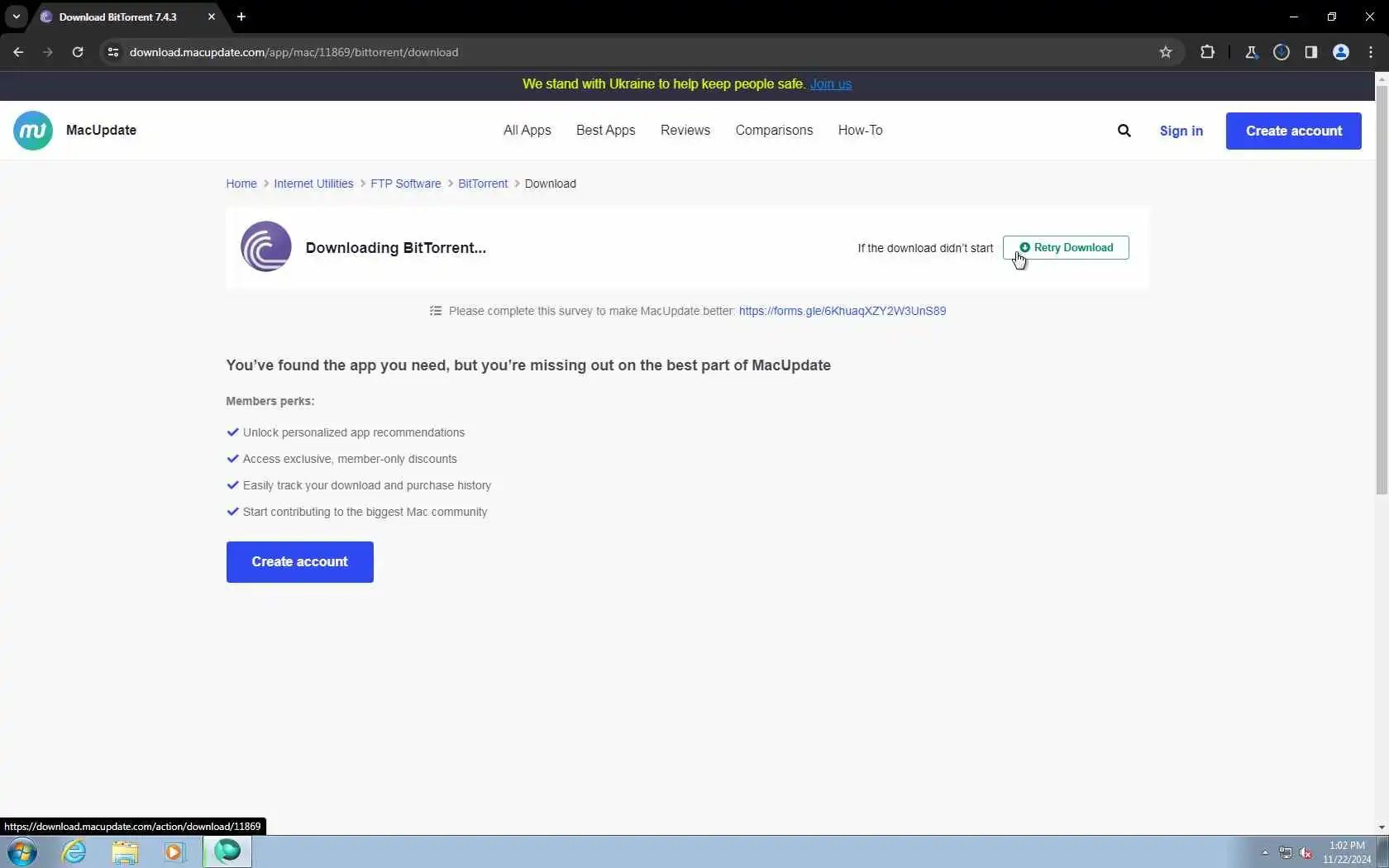Open the site search magnifier icon
Image resolution: width=1389 pixels, height=868 pixels.
1124,131
